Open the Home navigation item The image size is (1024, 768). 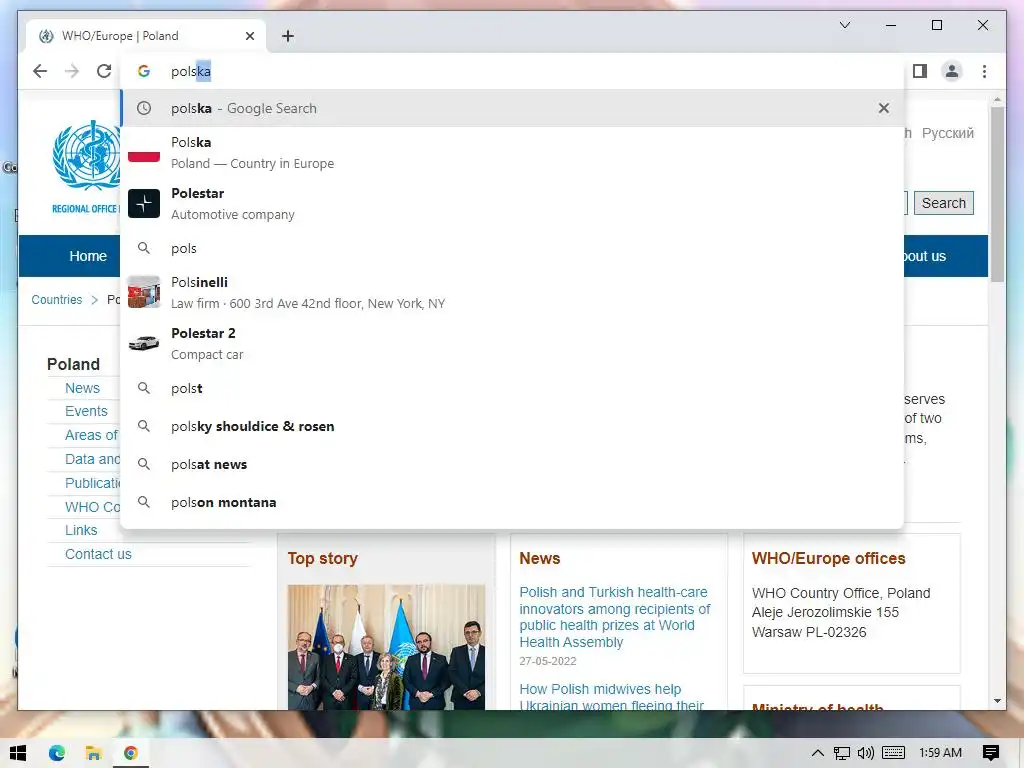tap(88, 256)
